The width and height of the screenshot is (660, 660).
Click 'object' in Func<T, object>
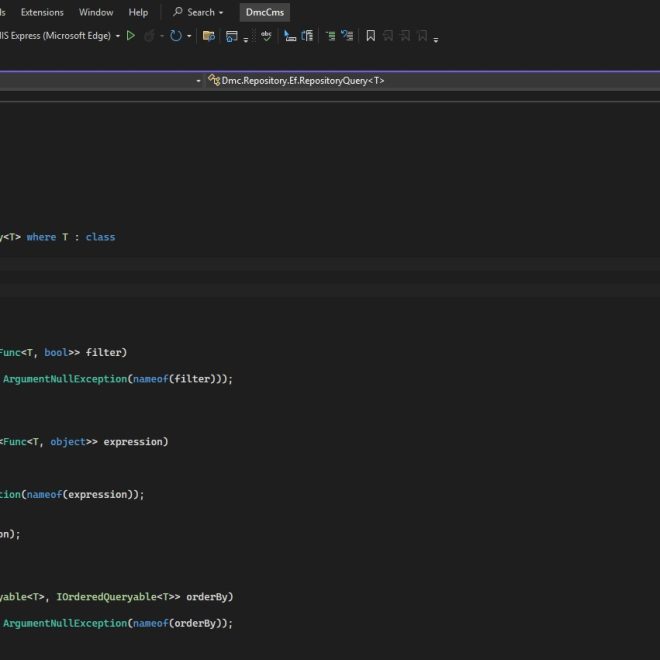pyautogui.click(x=68, y=442)
